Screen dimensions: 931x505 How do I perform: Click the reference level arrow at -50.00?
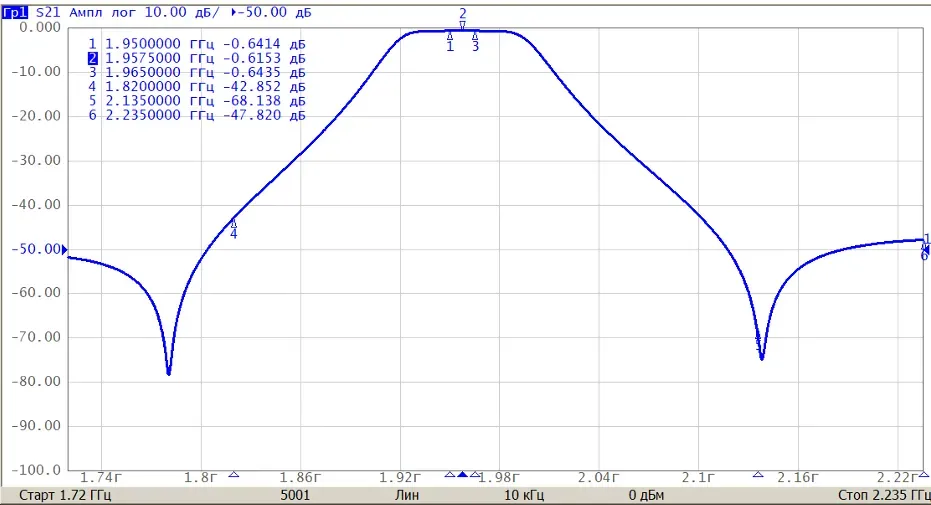click(x=65, y=250)
